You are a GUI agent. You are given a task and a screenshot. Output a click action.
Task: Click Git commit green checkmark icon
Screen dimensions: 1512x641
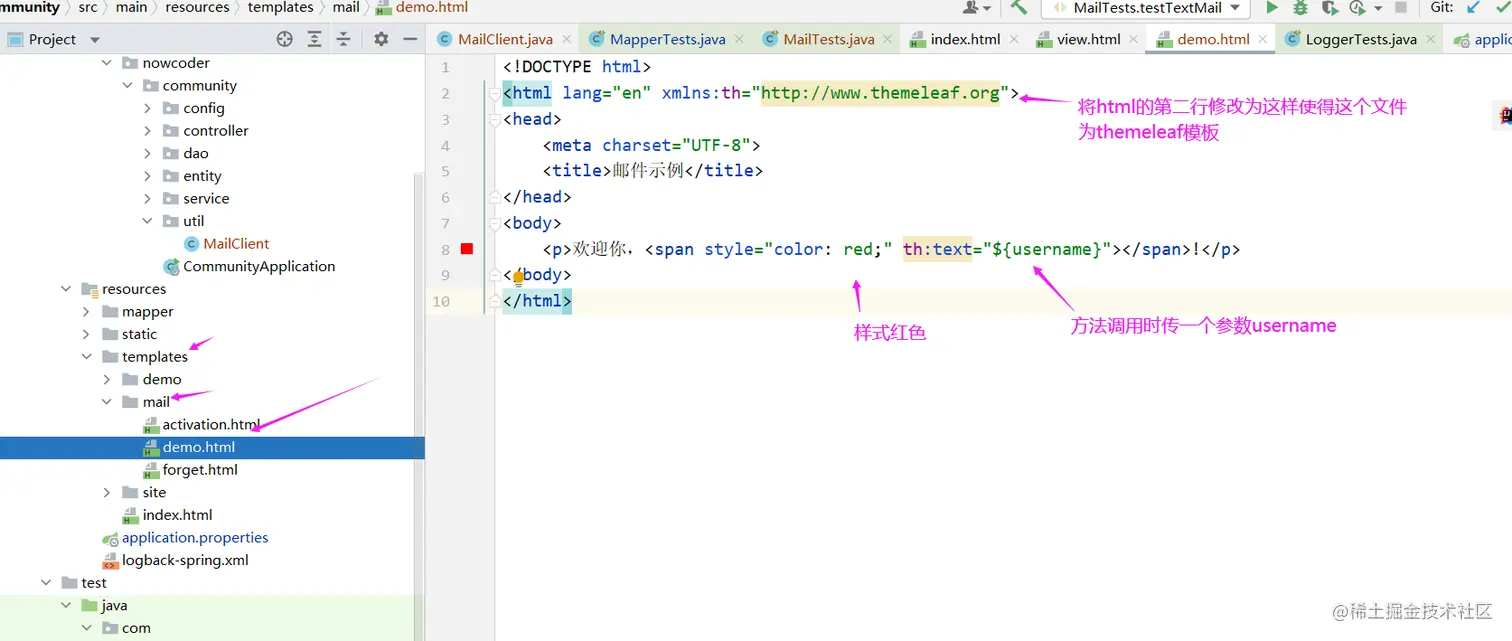1503,7
